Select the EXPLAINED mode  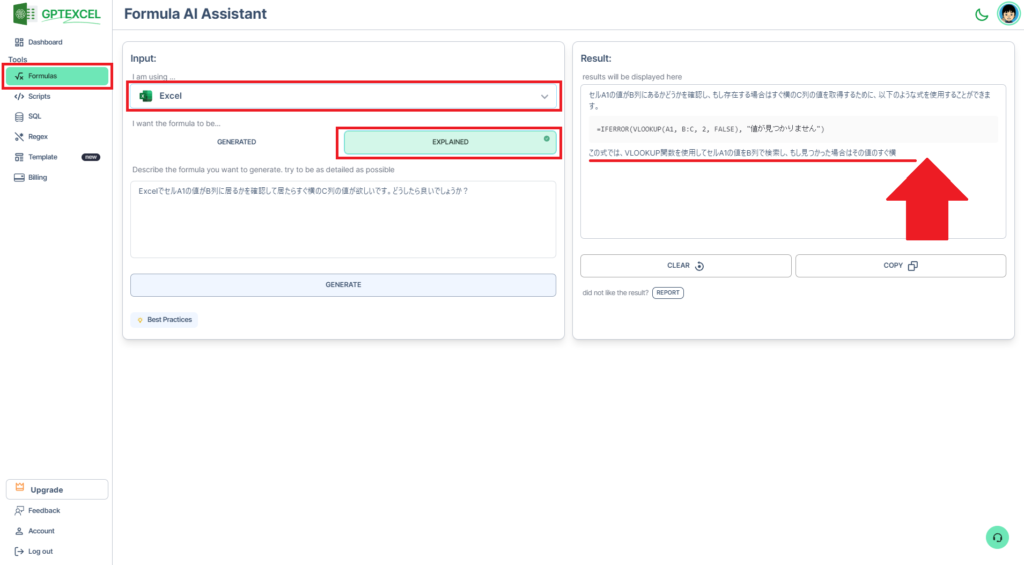pyautogui.click(x=450, y=142)
